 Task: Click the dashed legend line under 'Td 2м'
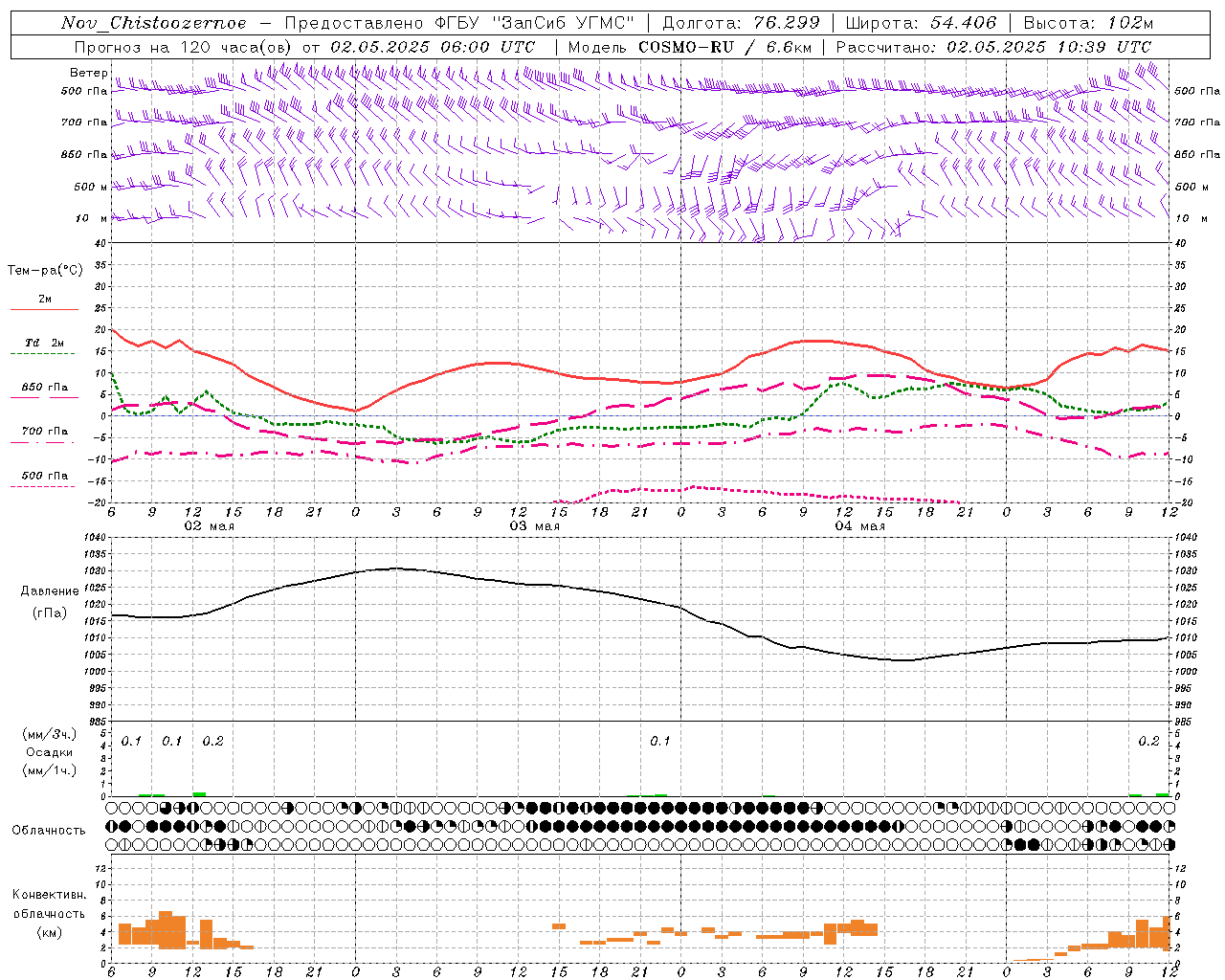coord(42,354)
